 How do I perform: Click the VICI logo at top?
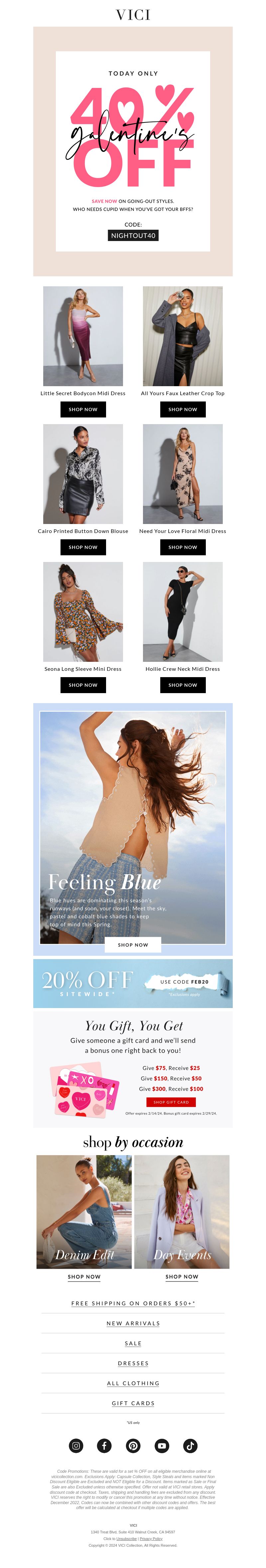tap(133, 15)
